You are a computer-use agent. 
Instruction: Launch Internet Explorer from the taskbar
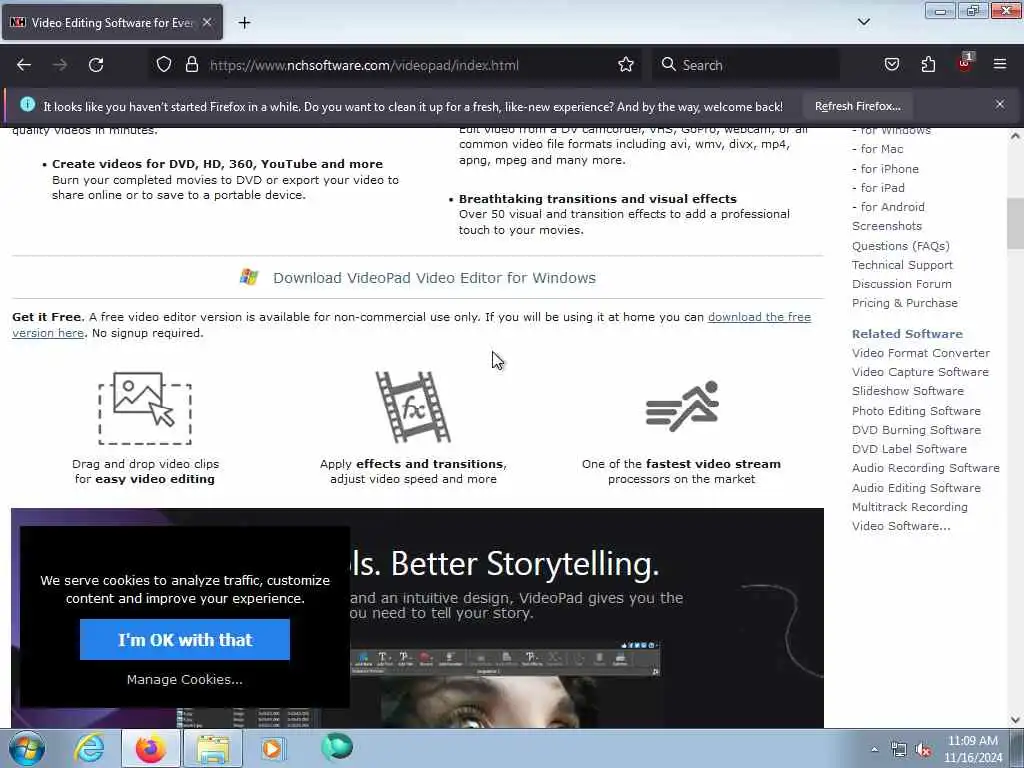click(89, 748)
